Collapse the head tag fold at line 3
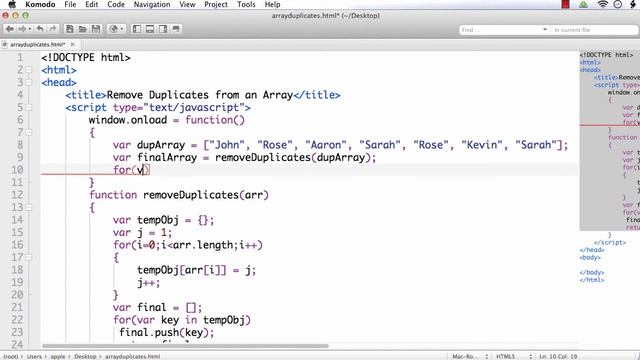Screen dimensions: 640x360 tap(29, 82)
